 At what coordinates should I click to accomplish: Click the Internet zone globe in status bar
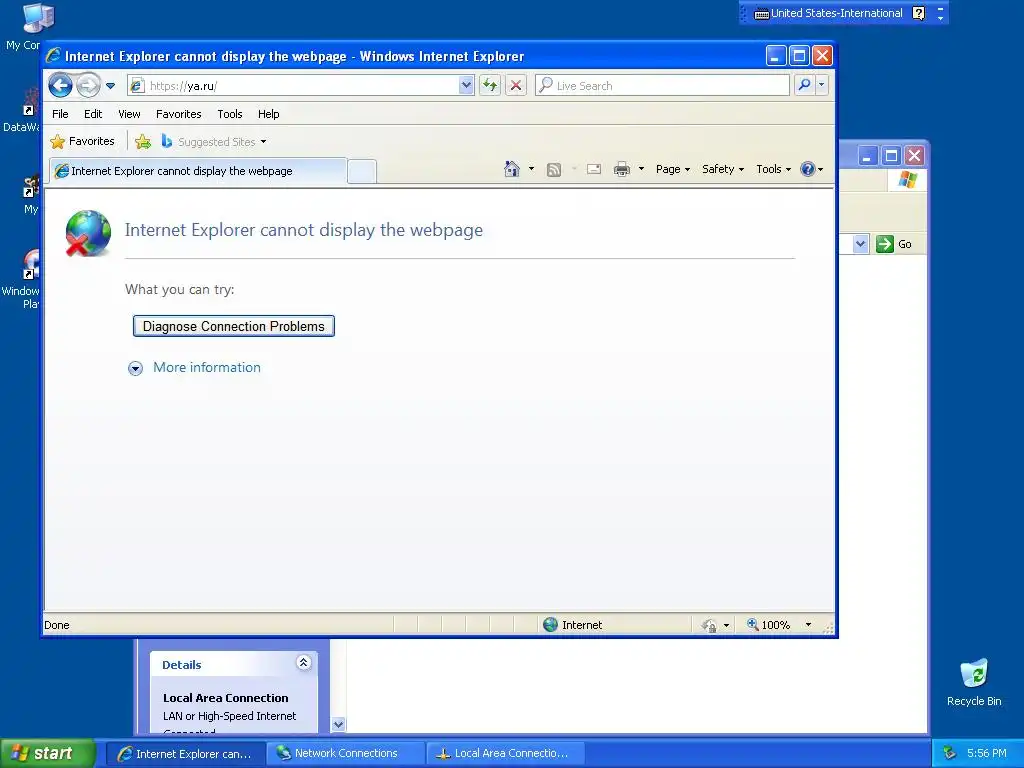(551, 625)
